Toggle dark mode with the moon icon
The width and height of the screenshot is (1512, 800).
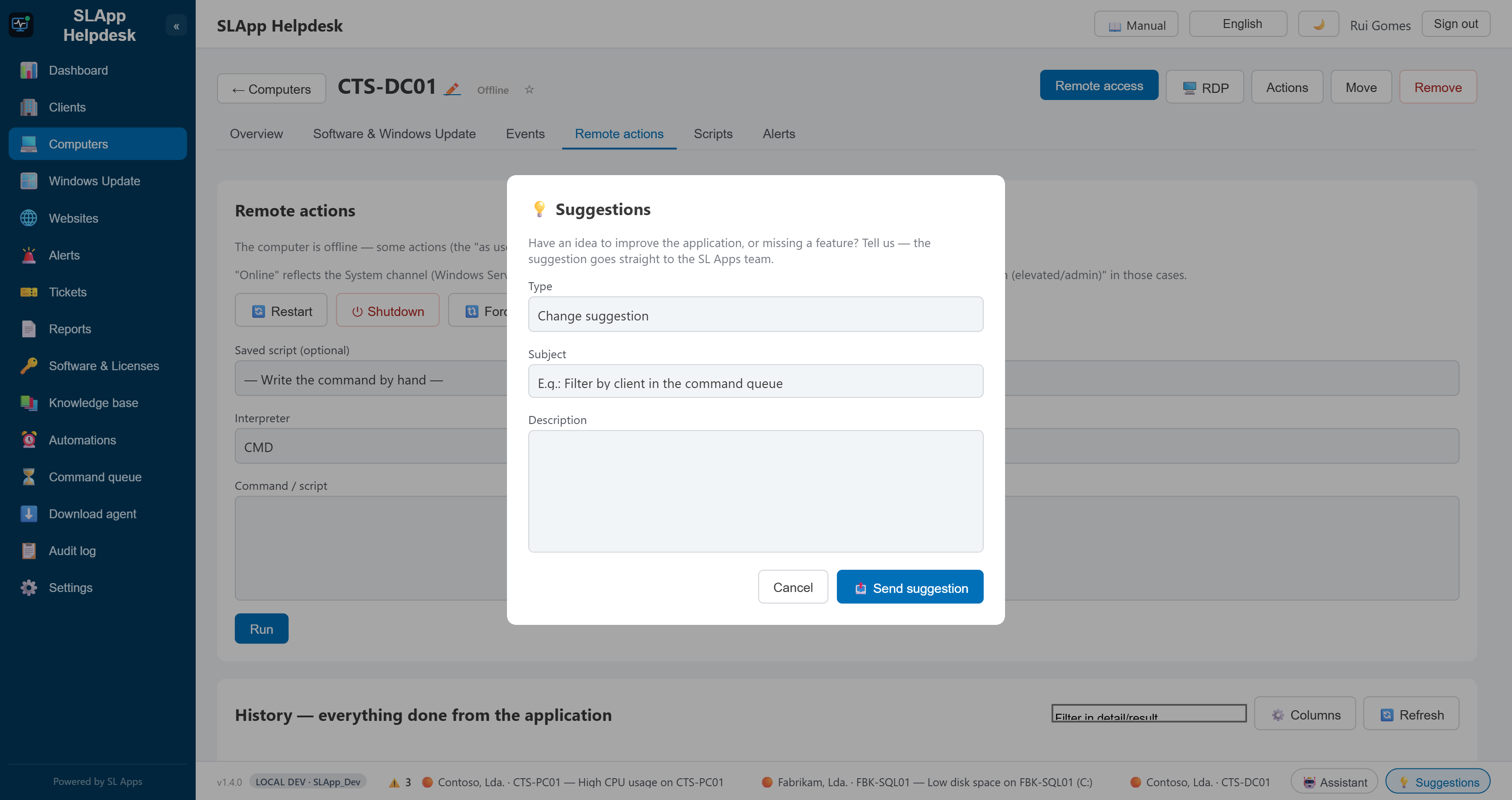(1318, 24)
